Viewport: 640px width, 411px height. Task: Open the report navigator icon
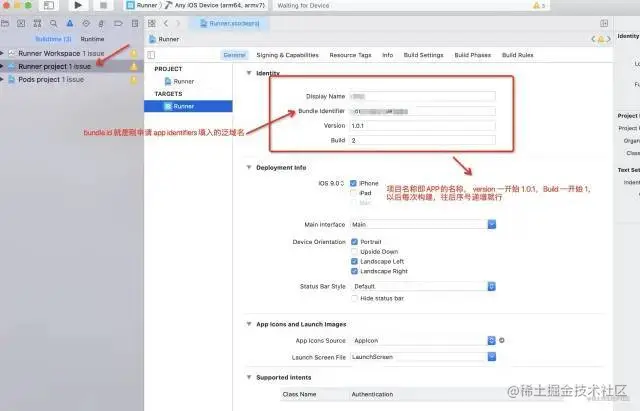coord(135,24)
